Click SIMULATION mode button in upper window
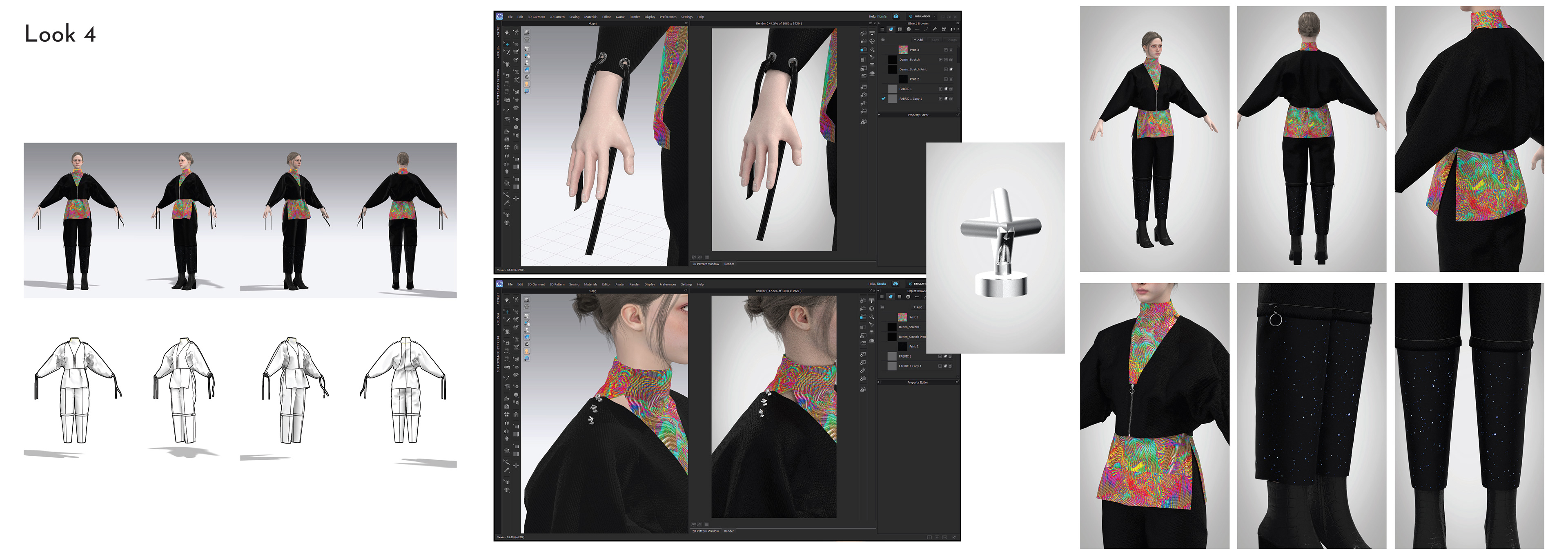Screen dimensions: 1568x555 coord(920,16)
